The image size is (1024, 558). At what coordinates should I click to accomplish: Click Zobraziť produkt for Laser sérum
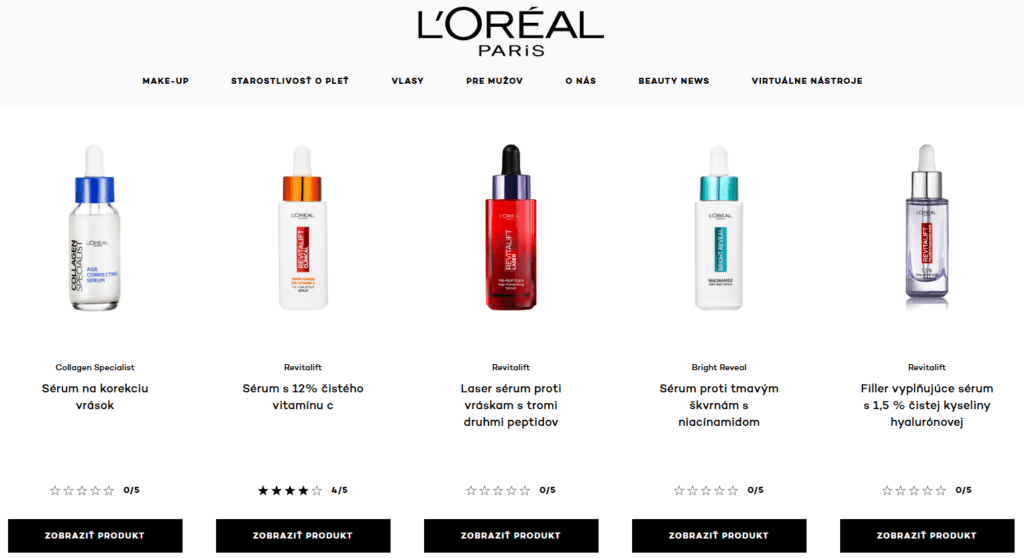click(x=511, y=536)
